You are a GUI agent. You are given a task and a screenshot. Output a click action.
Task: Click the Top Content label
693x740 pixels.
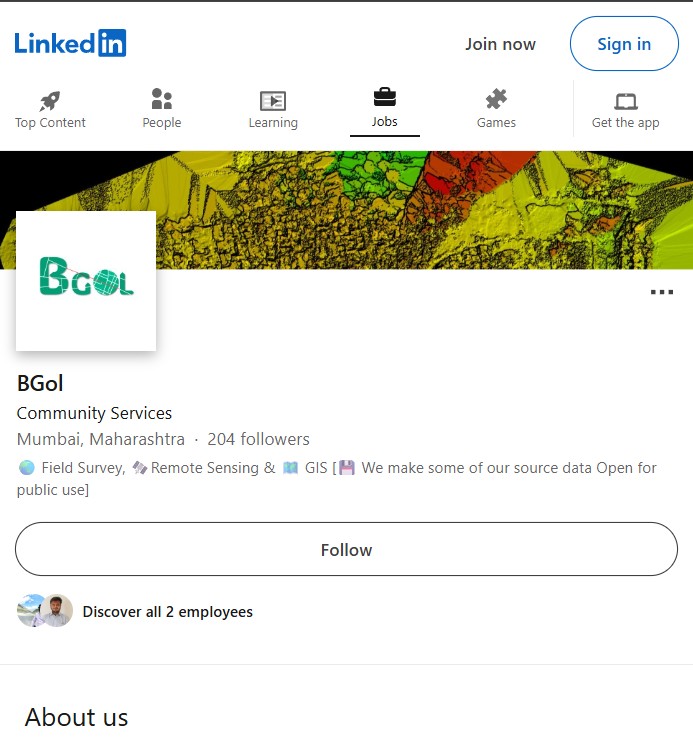point(50,123)
